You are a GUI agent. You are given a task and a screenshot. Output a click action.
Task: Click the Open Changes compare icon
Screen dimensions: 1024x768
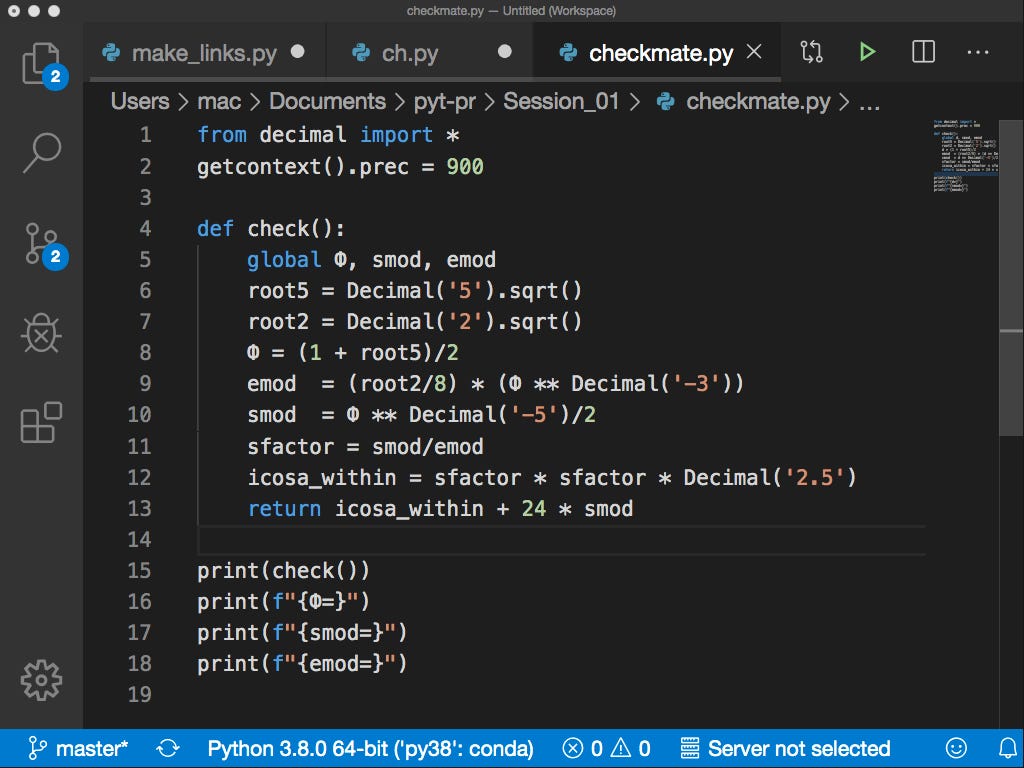(811, 52)
